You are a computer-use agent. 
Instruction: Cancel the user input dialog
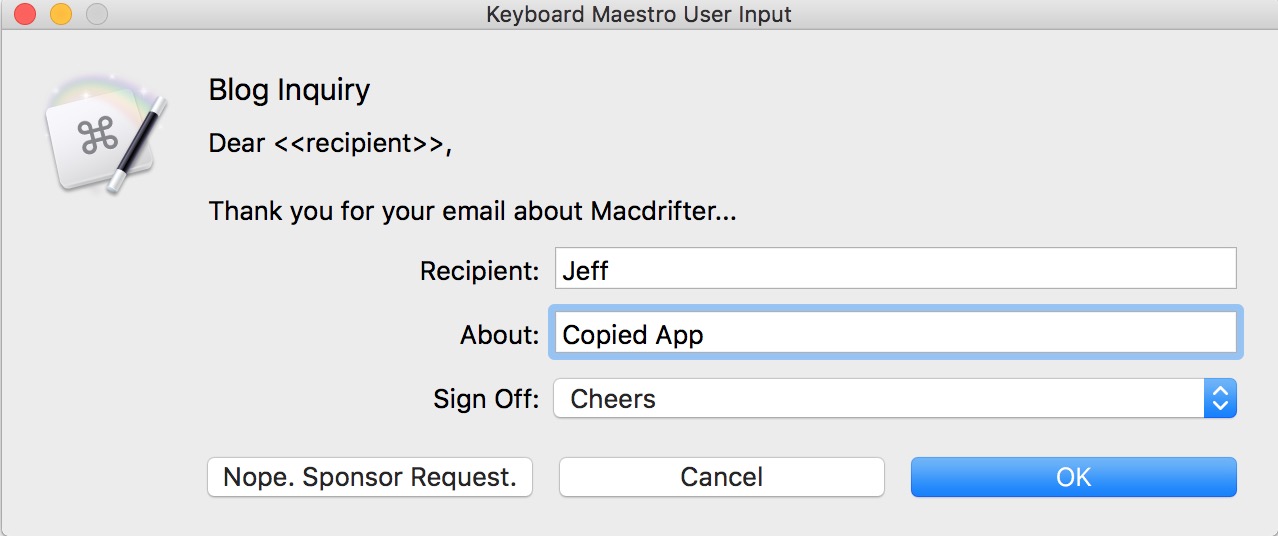pyautogui.click(x=722, y=477)
